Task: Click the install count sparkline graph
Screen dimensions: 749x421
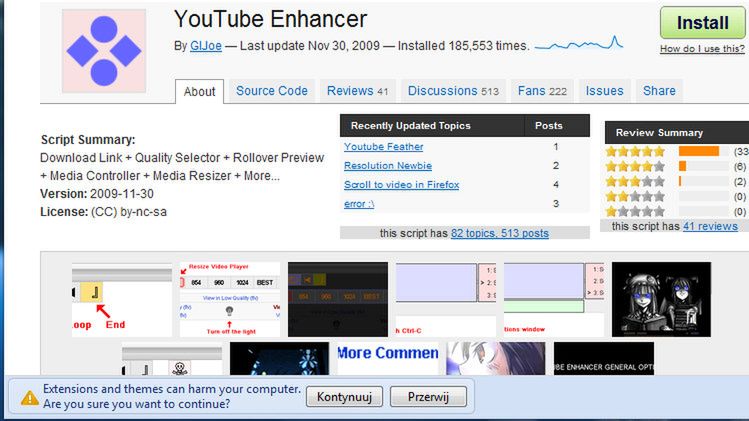Action: coord(578,44)
